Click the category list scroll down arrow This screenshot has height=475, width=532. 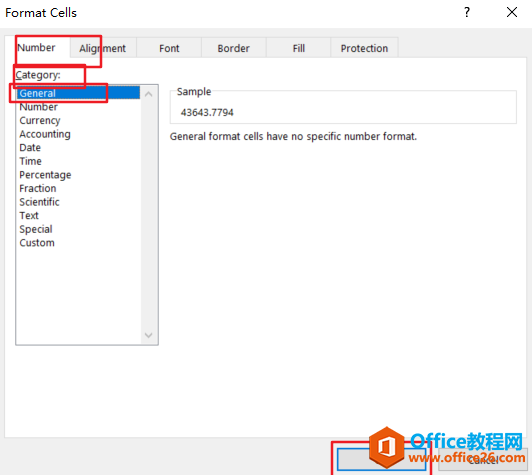point(149,335)
